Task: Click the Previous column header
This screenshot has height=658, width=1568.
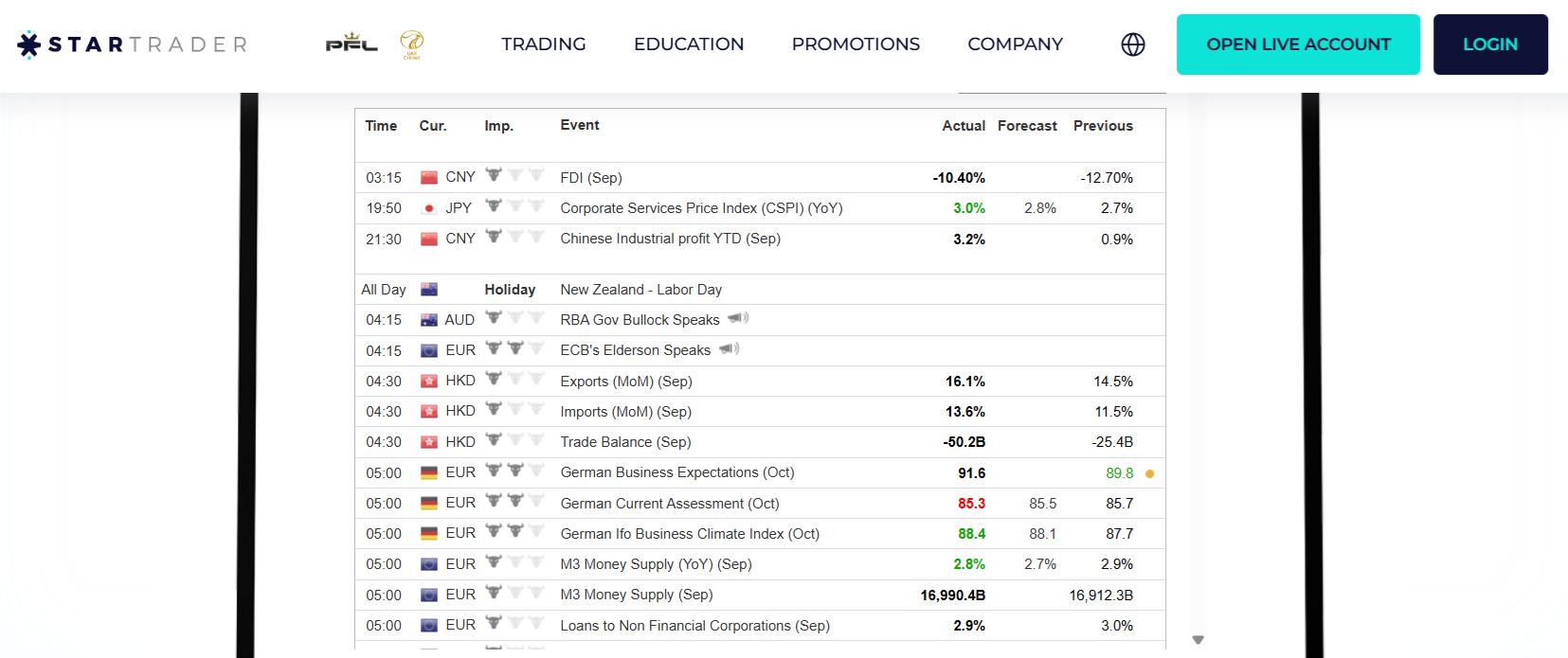Action: 1103,126
